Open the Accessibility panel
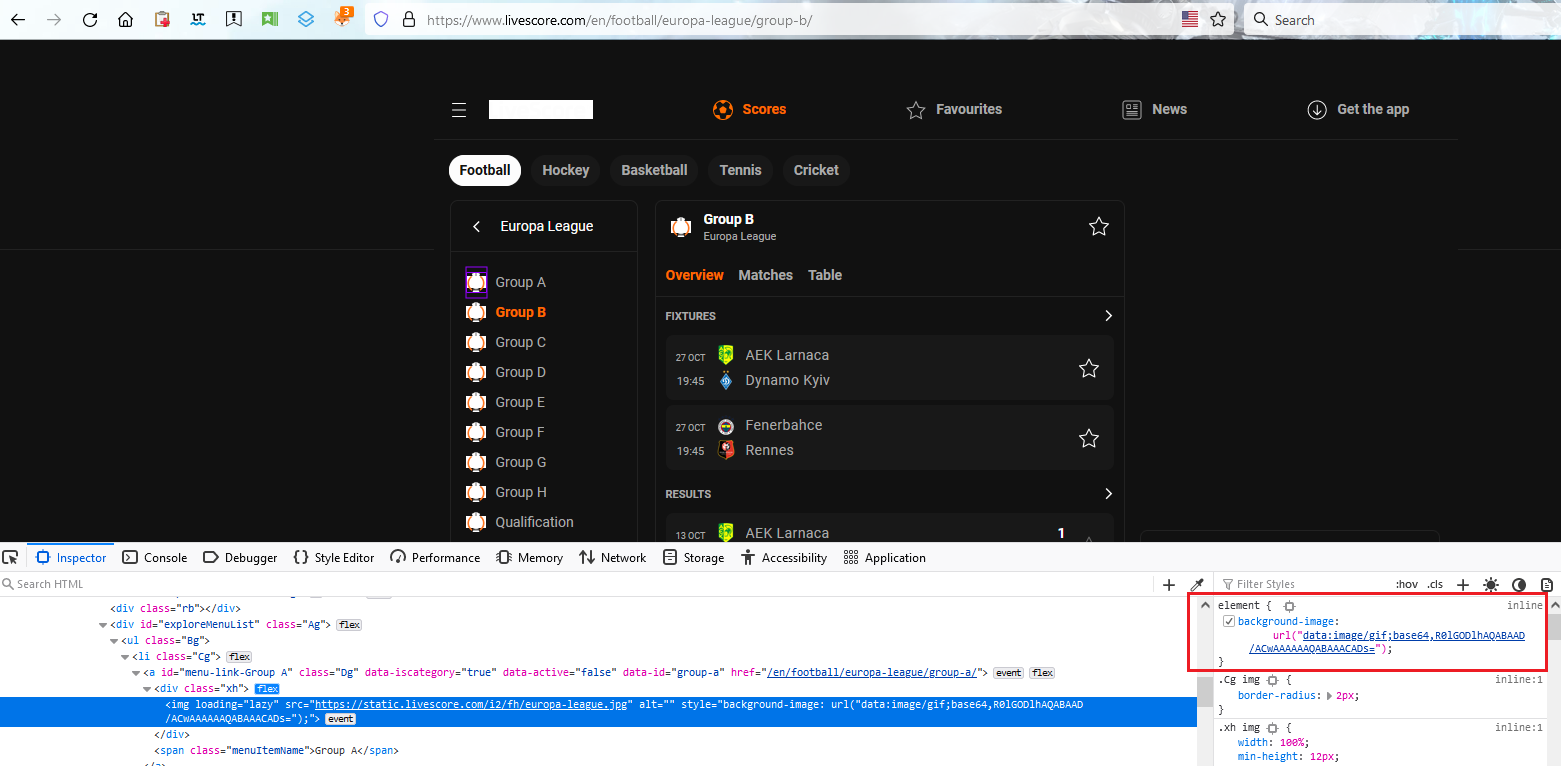 (784, 558)
